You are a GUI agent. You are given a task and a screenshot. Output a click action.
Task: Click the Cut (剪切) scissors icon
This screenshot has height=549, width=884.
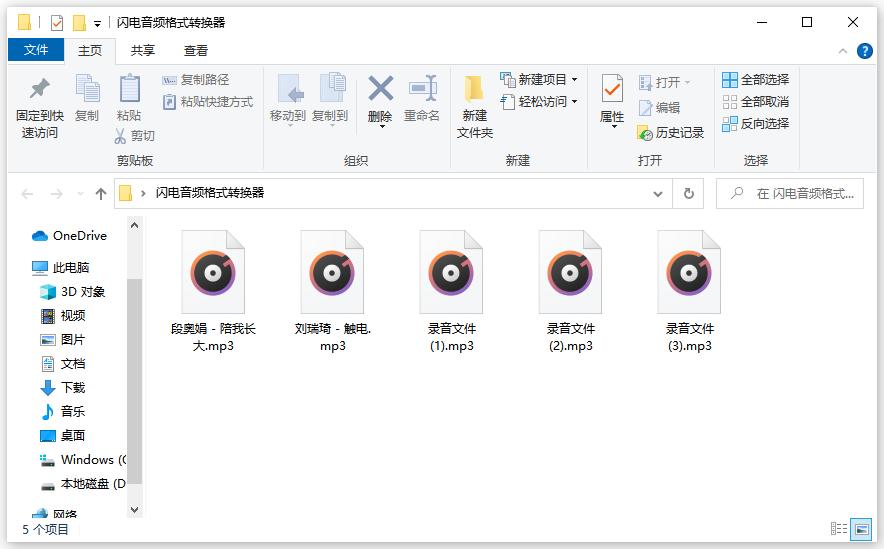(x=120, y=135)
